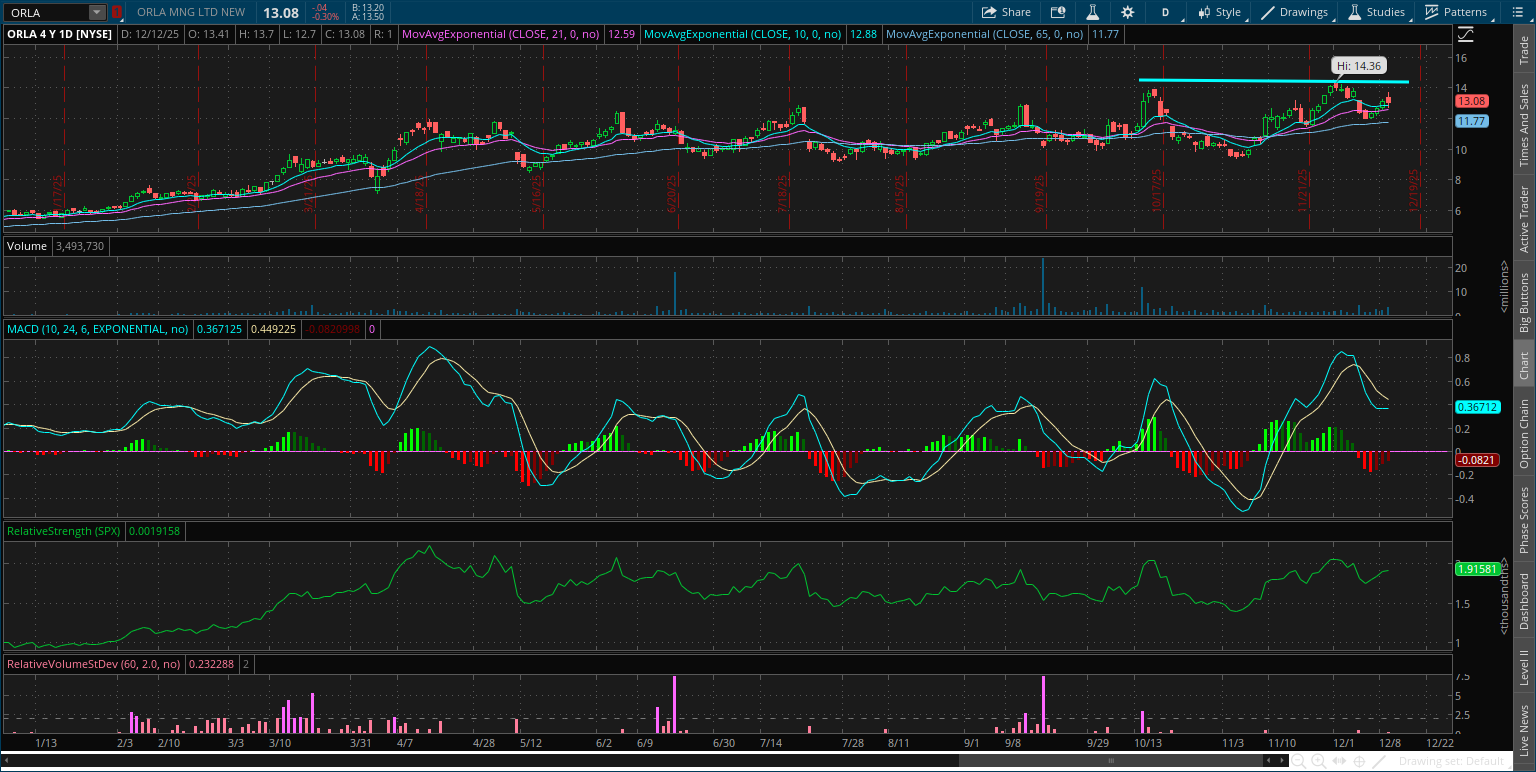
Task: Switch to Active Trader side tab
Action: tap(1524, 219)
